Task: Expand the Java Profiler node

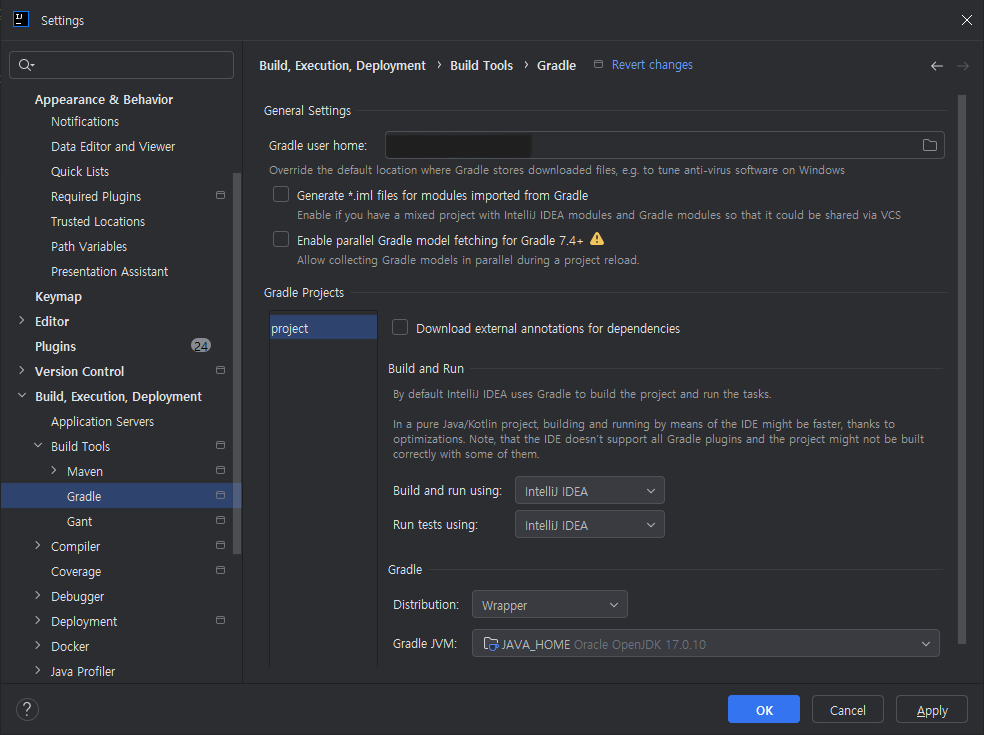Action: (38, 670)
